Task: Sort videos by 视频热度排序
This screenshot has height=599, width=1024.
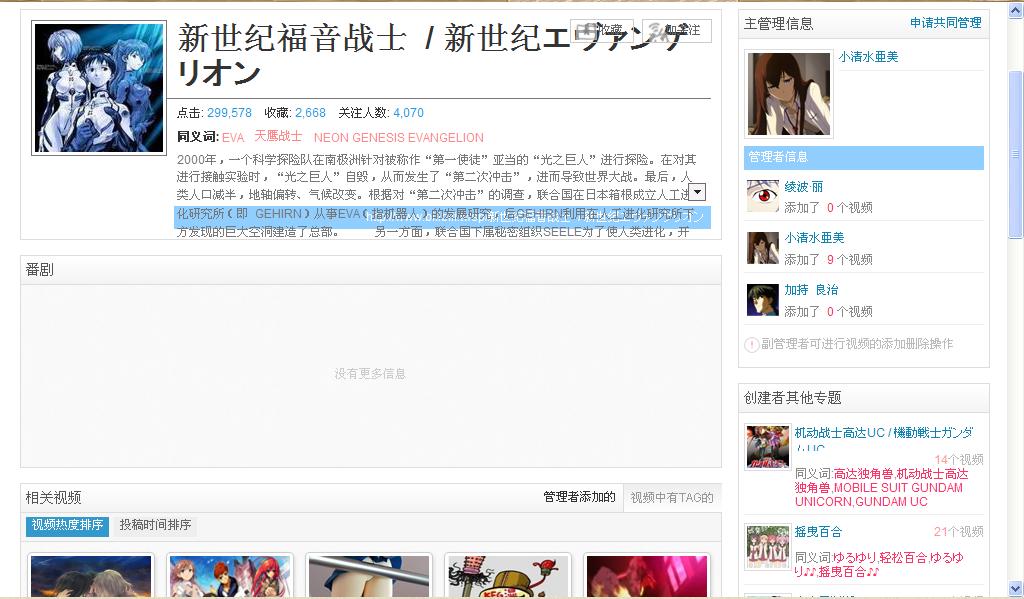Action: [67, 525]
